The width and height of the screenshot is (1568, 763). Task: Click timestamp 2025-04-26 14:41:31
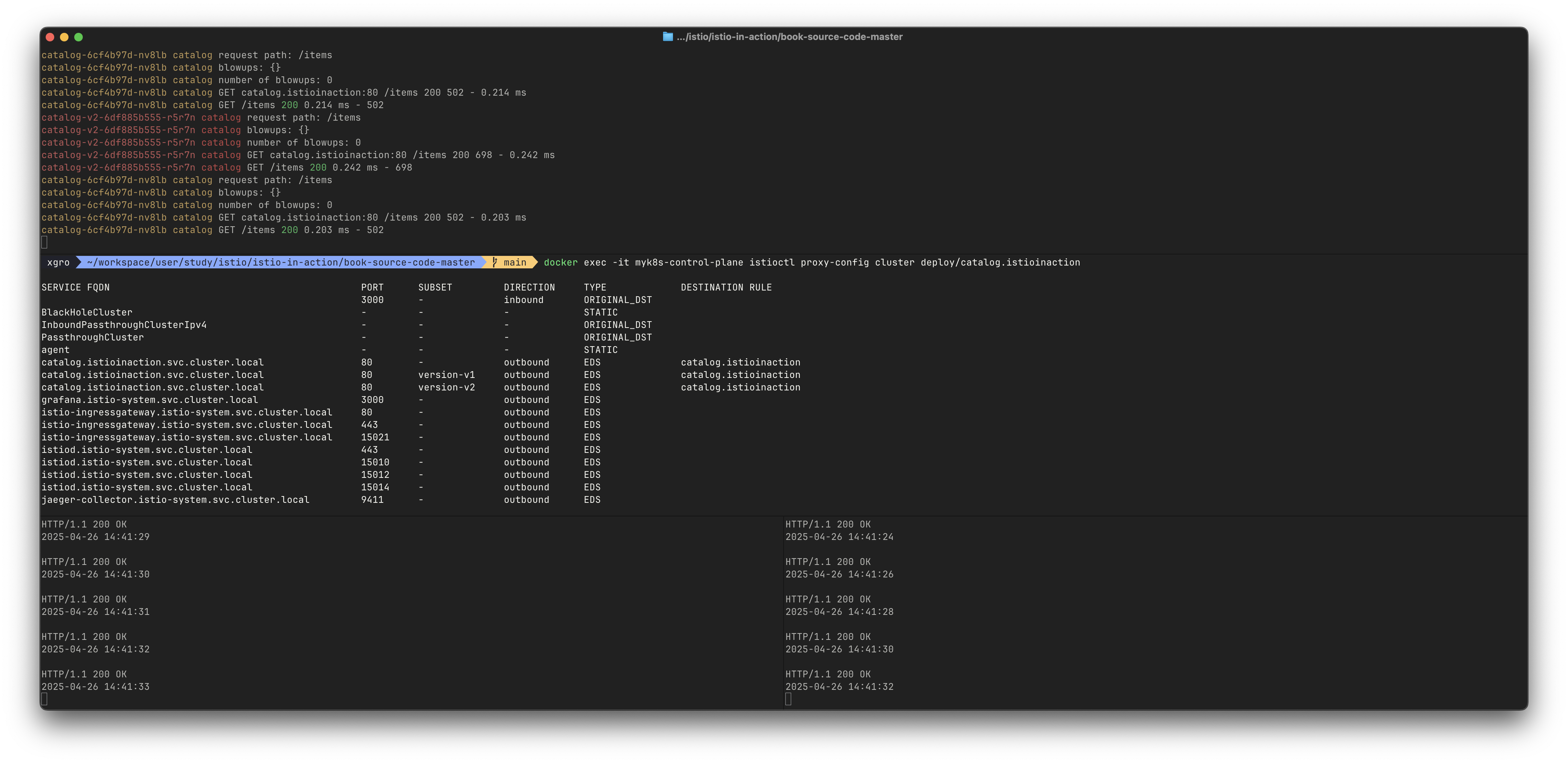point(96,612)
